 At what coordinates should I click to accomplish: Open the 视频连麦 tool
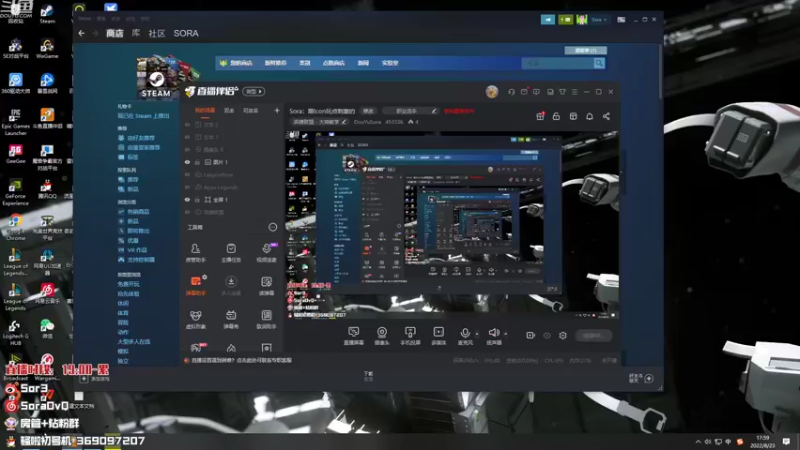coord(266,253)
